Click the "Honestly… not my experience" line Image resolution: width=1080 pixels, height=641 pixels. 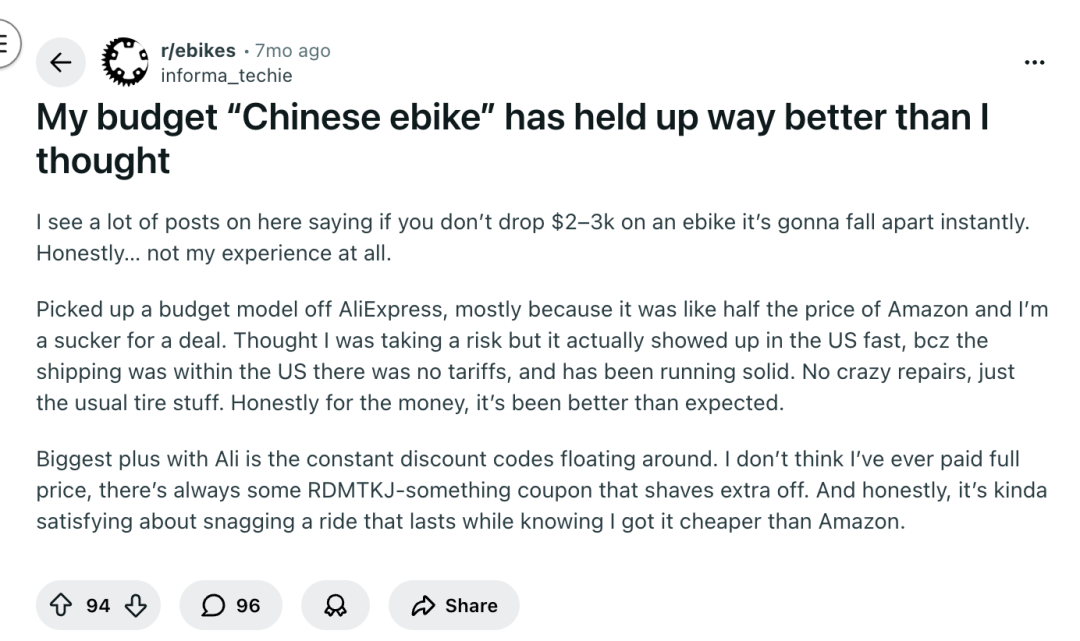click(x=213, y=253)
